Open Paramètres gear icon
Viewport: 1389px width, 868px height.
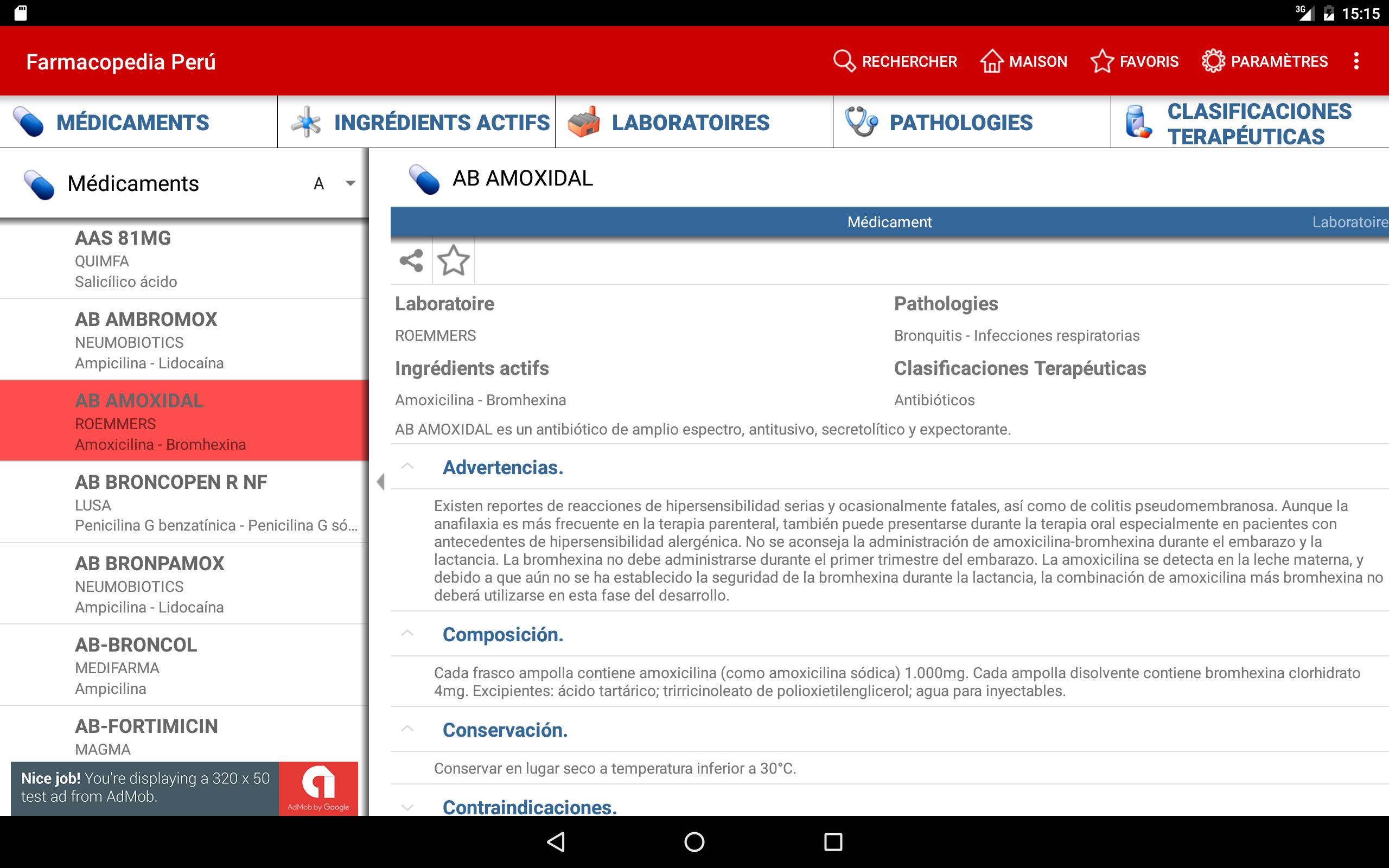pos(1213,61)
